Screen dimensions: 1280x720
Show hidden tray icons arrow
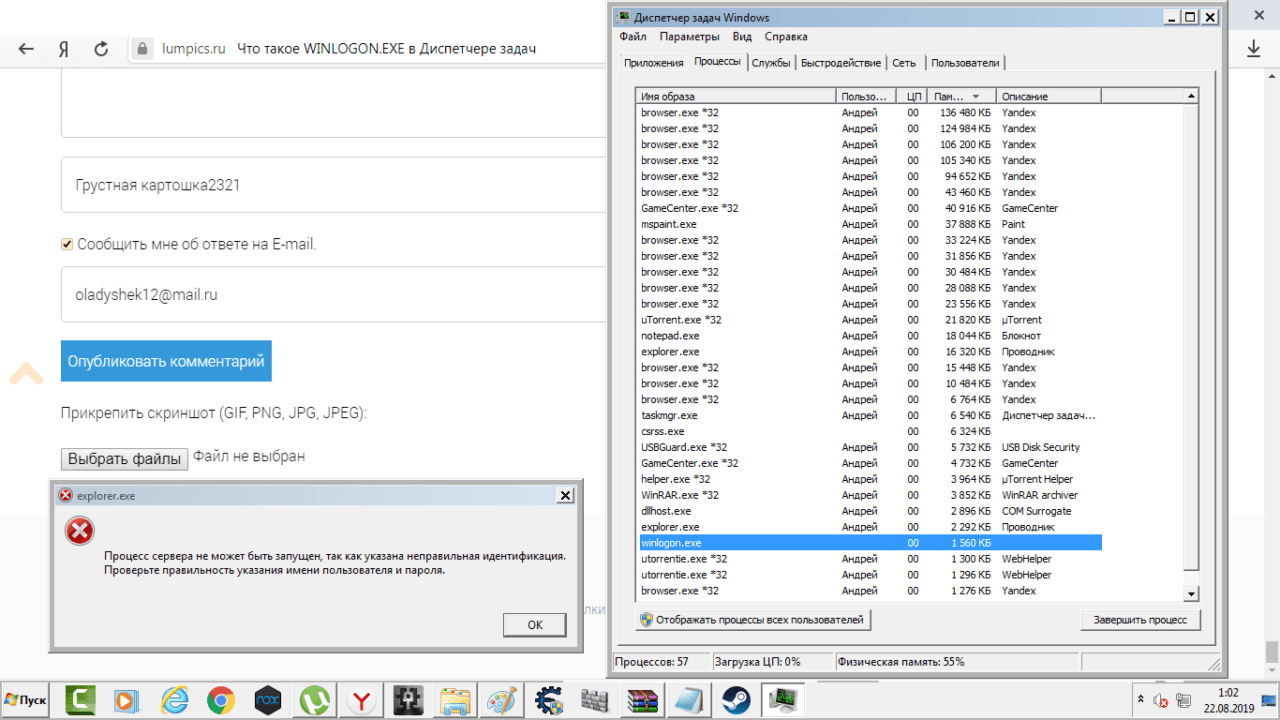[x=1140, y=699]
